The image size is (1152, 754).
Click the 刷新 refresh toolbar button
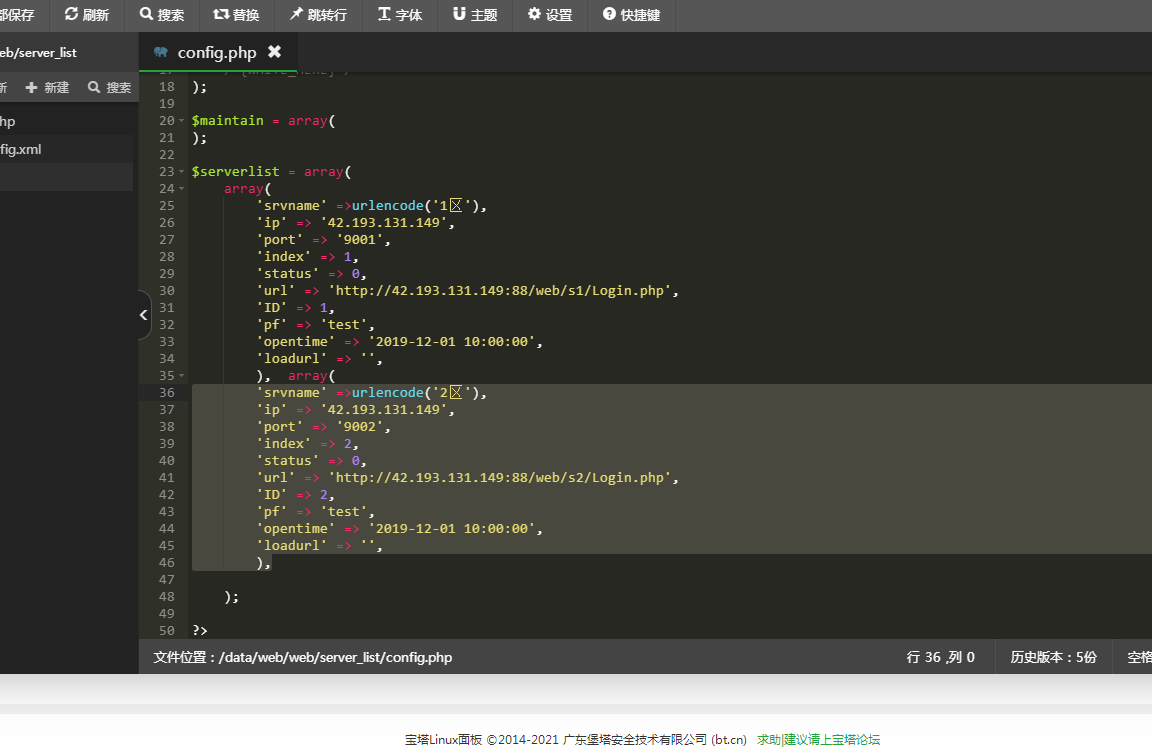tap(87, 15)
